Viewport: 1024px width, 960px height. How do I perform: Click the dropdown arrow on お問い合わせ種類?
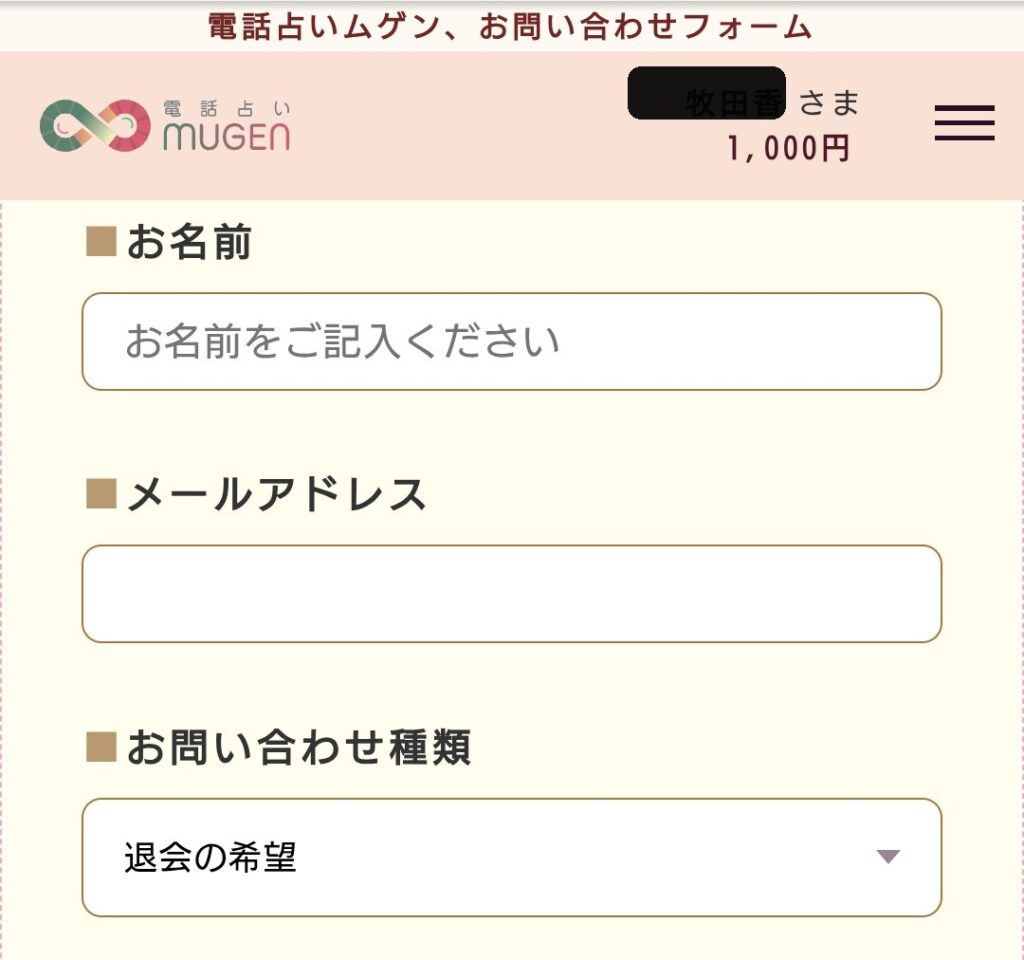tap(888, 858)
